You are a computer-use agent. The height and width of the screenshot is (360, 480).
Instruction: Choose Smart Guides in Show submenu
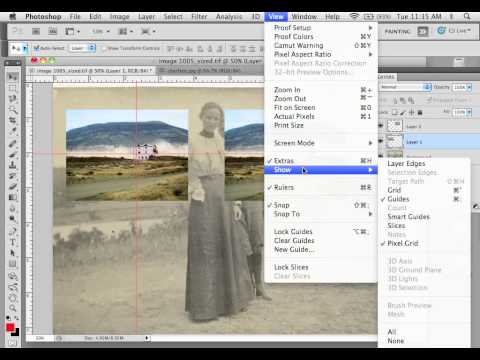click(424, 217)
